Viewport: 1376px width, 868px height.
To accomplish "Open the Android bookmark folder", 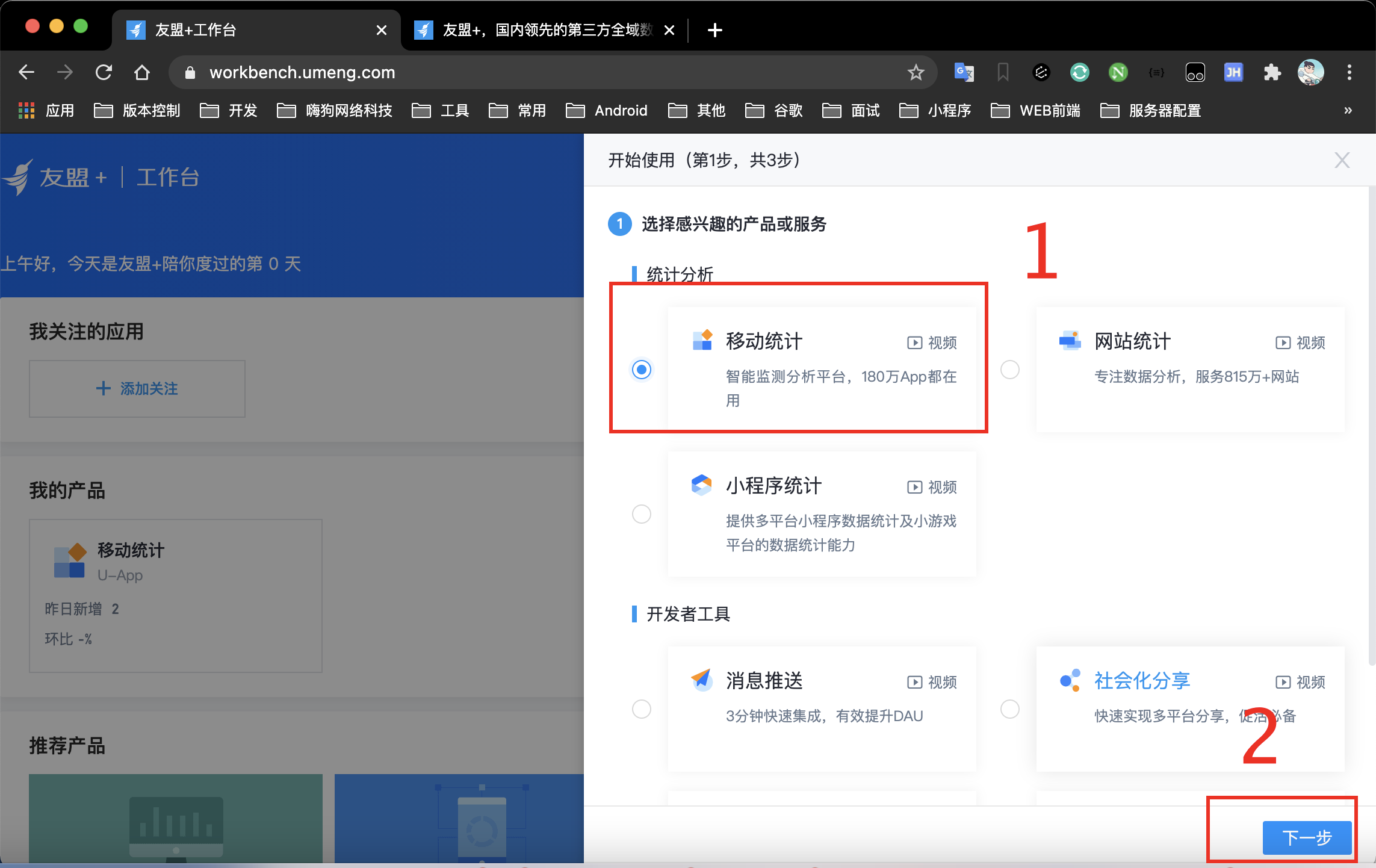I will [607, 111].
